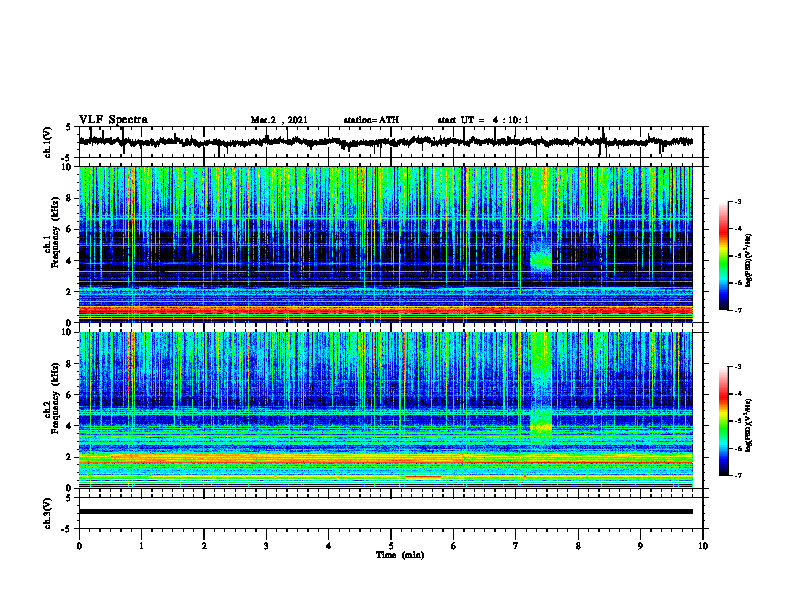Click the "start UT = 4:10:1" text

[483, 120]
